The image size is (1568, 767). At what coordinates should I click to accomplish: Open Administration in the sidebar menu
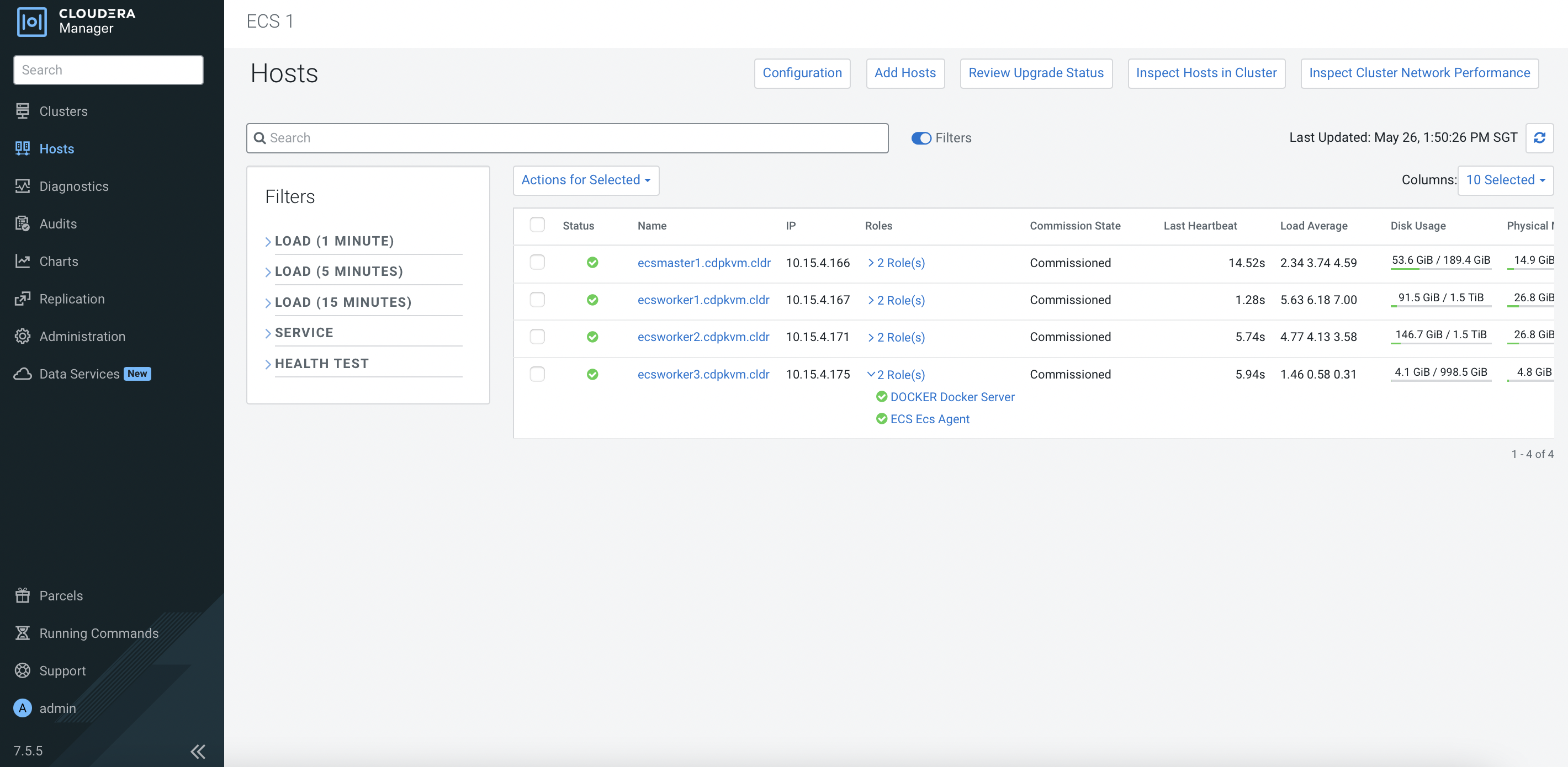[82, 337]
